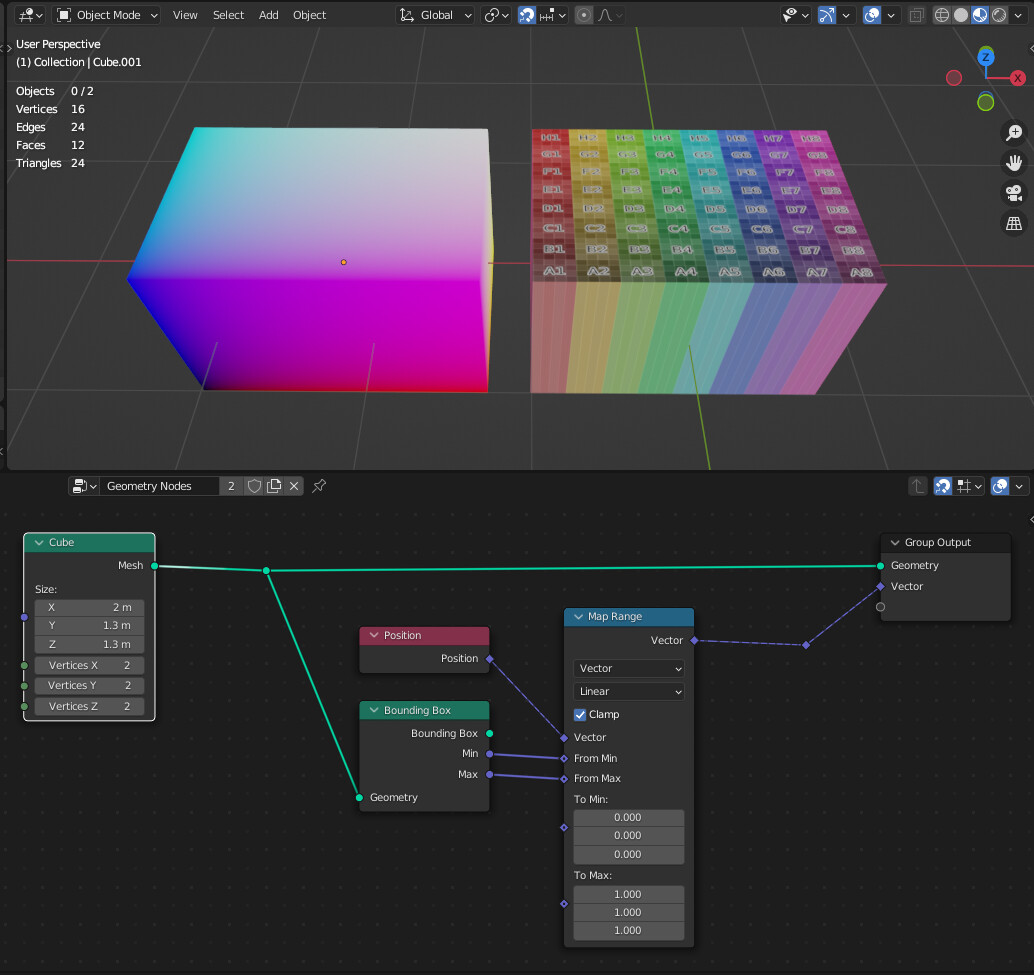
Task: Click the To Max first value field on Map Range
Action: pyautogui.click(x=628, y=894)
